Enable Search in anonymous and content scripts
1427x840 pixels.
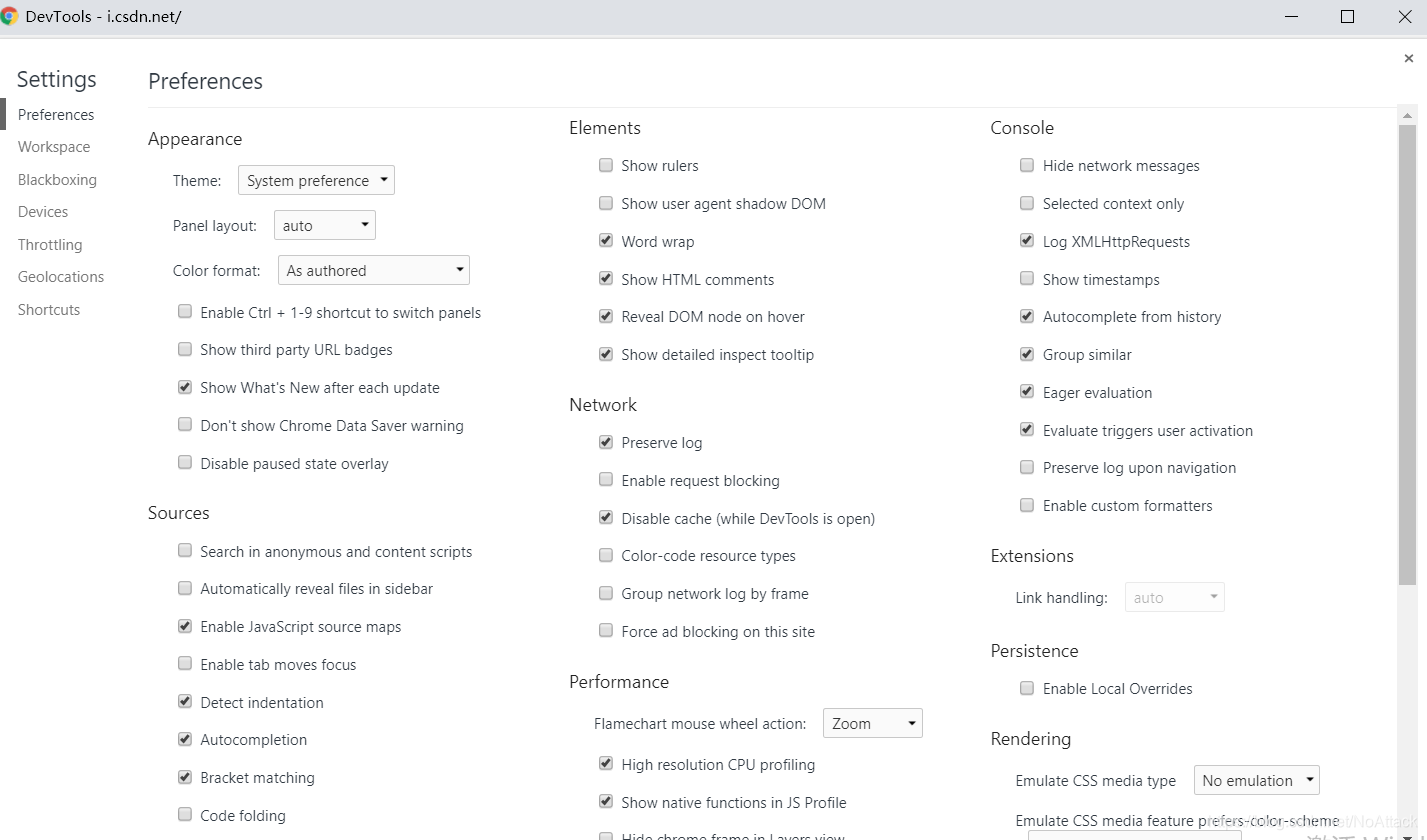coord(185,551)
